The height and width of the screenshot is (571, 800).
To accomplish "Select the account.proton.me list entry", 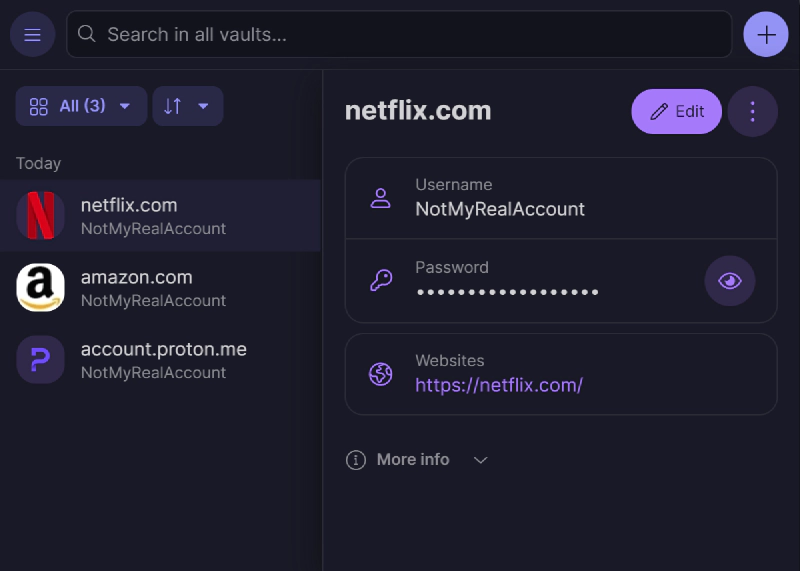I will [x=163, y=360].
